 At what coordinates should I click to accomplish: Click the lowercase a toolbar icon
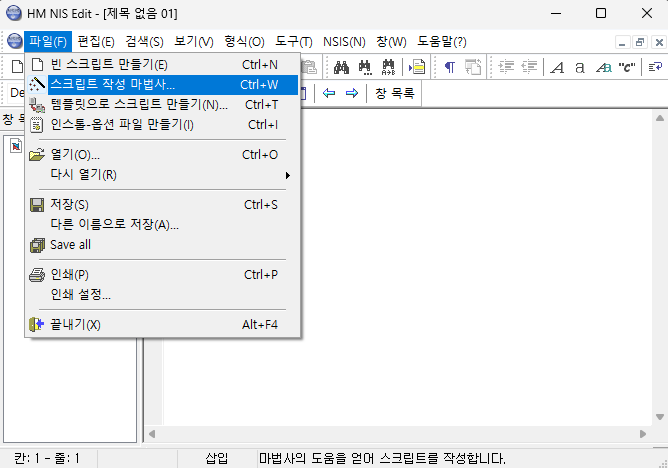pos(580,67)
